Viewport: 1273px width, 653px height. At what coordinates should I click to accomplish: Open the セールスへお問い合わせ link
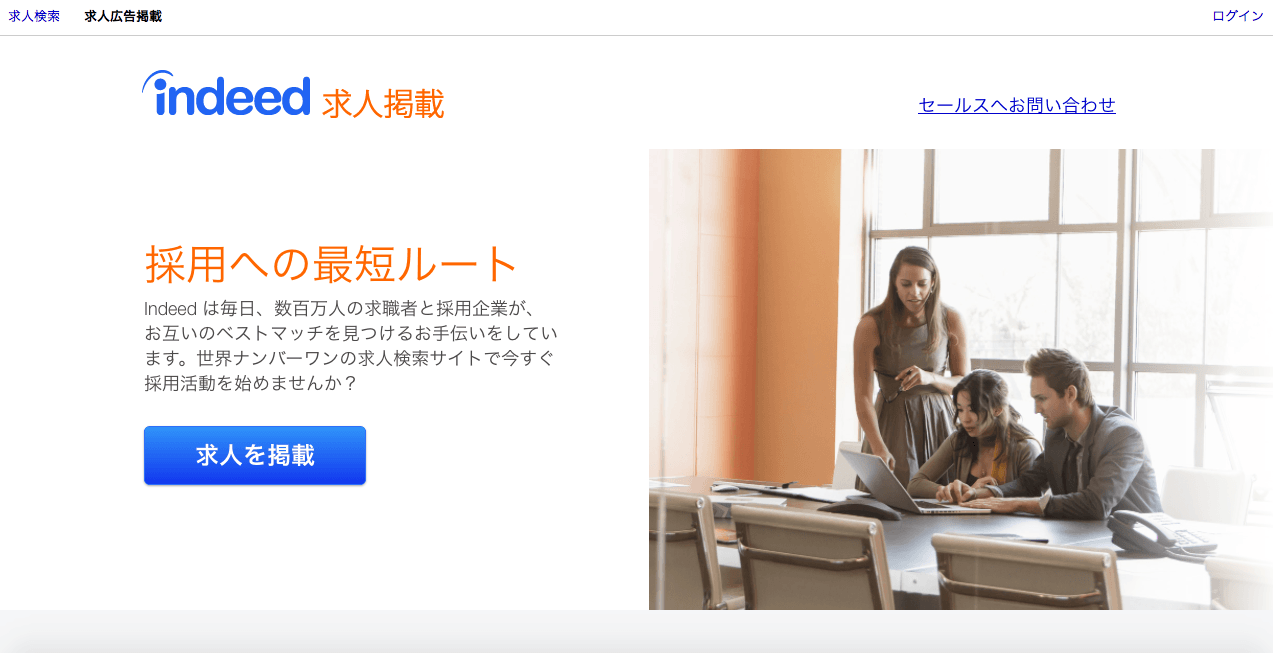(1016, 105)
